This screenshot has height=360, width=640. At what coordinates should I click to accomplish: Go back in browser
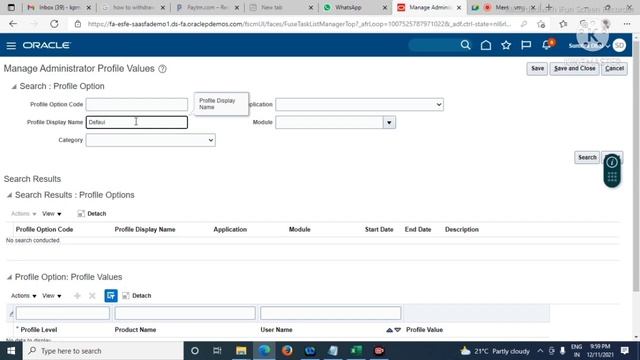pos(13,24)
